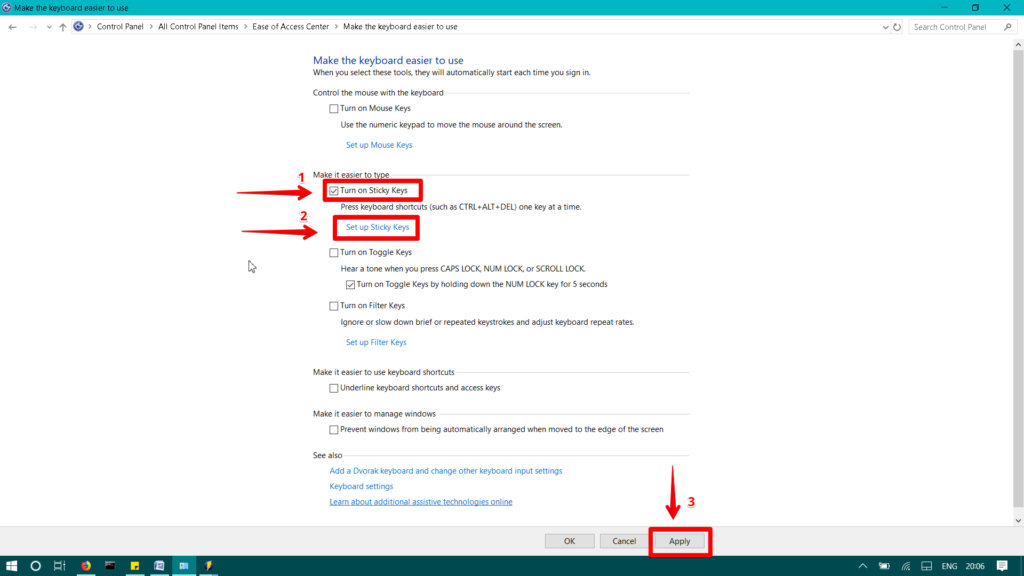Show hidden system tray icons

pos(863,566)
